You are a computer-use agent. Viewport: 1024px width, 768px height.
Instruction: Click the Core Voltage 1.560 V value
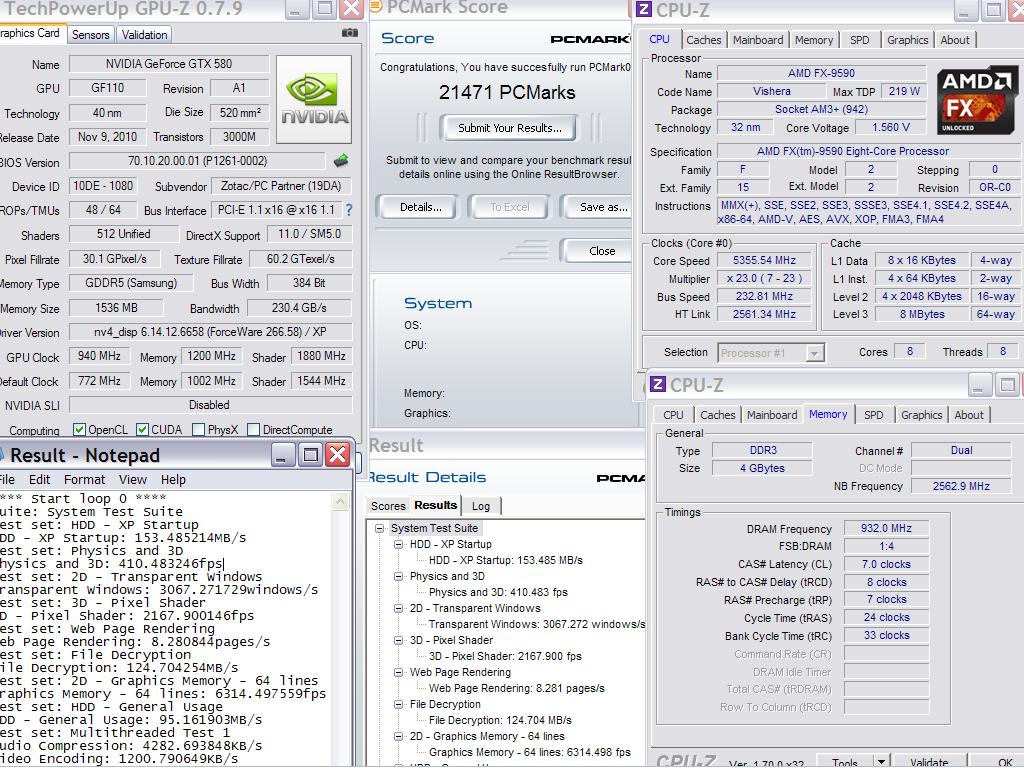(x=891, y=127)
